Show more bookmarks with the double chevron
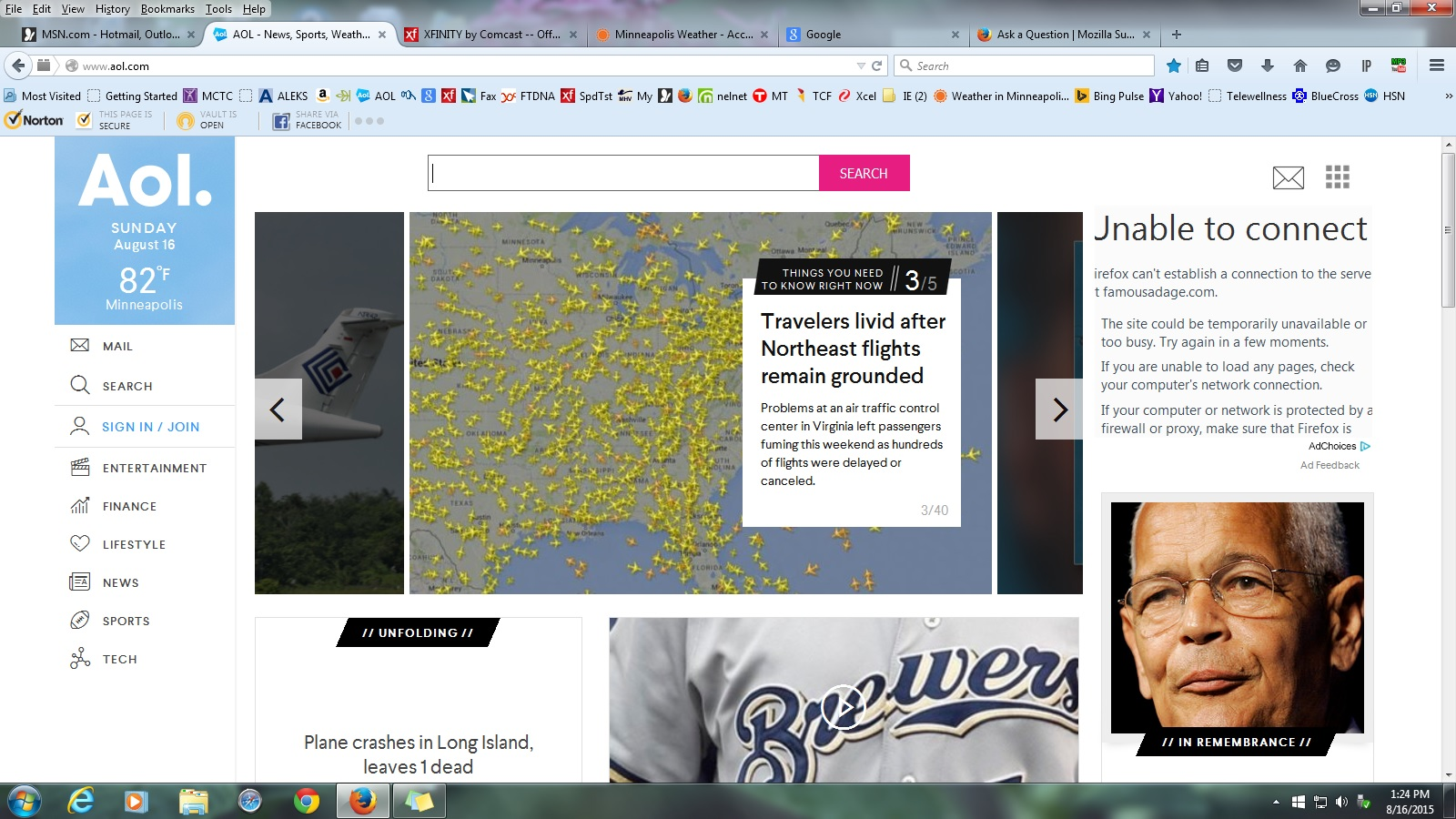This screenshot has height=819, width=1456. point(1449,96)
